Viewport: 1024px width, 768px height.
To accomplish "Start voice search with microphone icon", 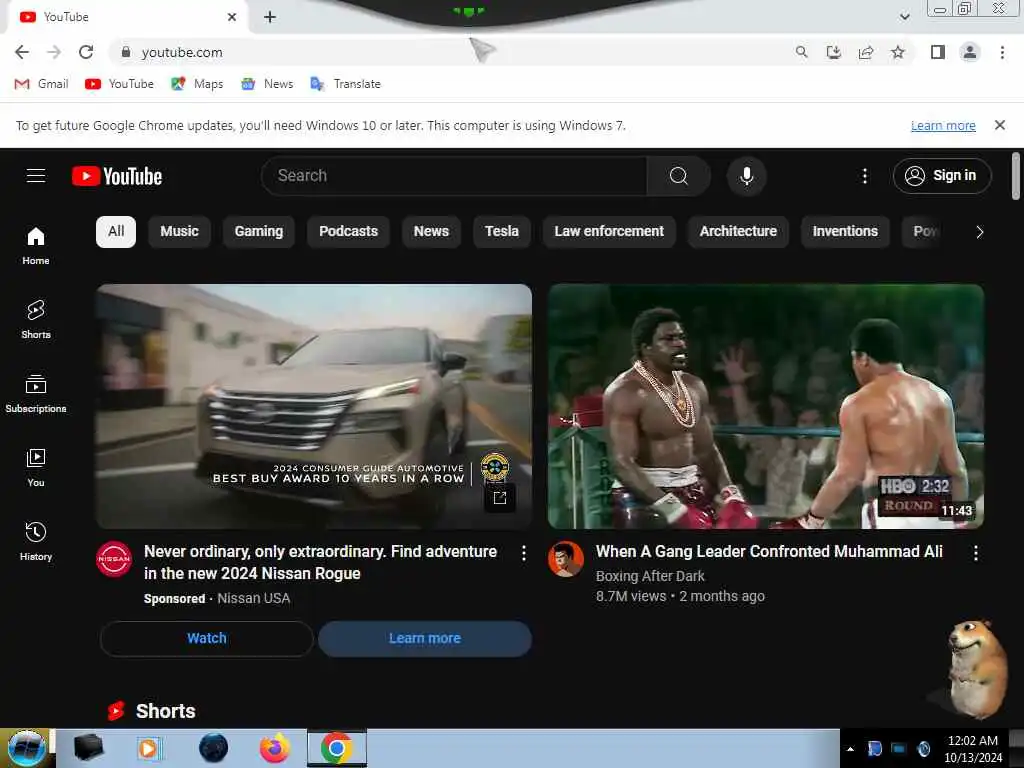I will (x=746, y=176).
